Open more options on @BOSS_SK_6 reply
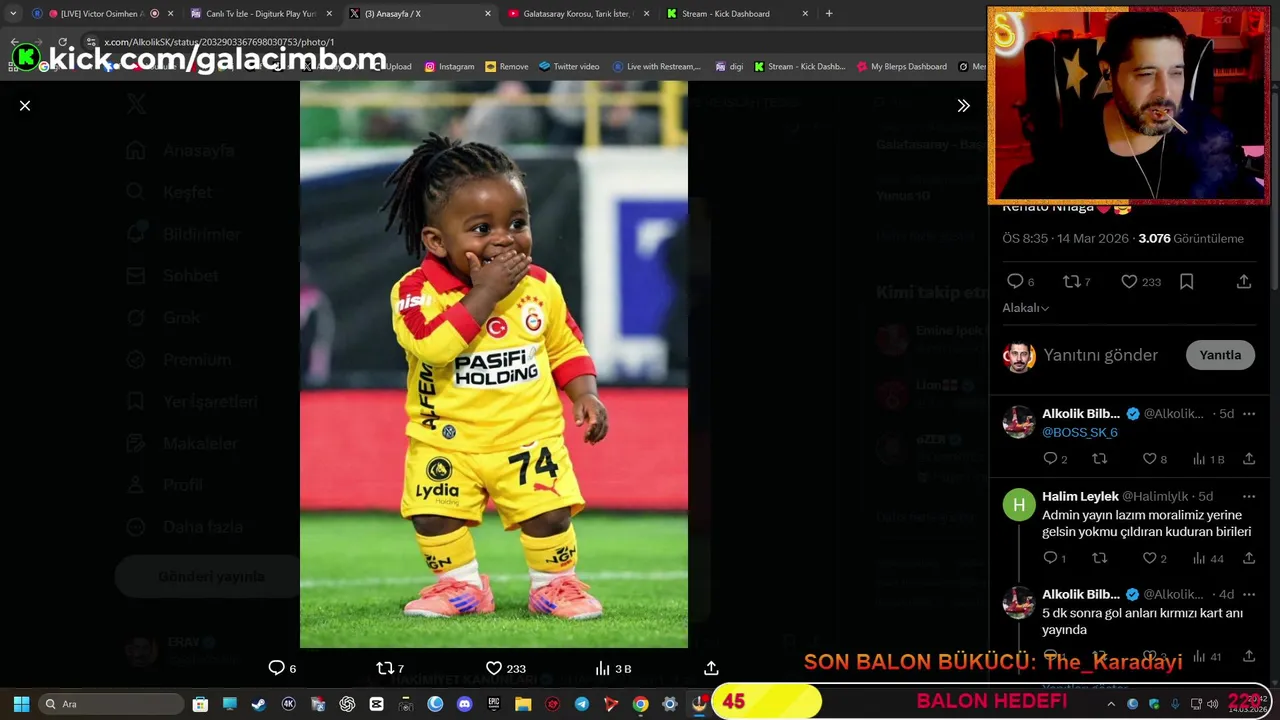 point(1248,414)
